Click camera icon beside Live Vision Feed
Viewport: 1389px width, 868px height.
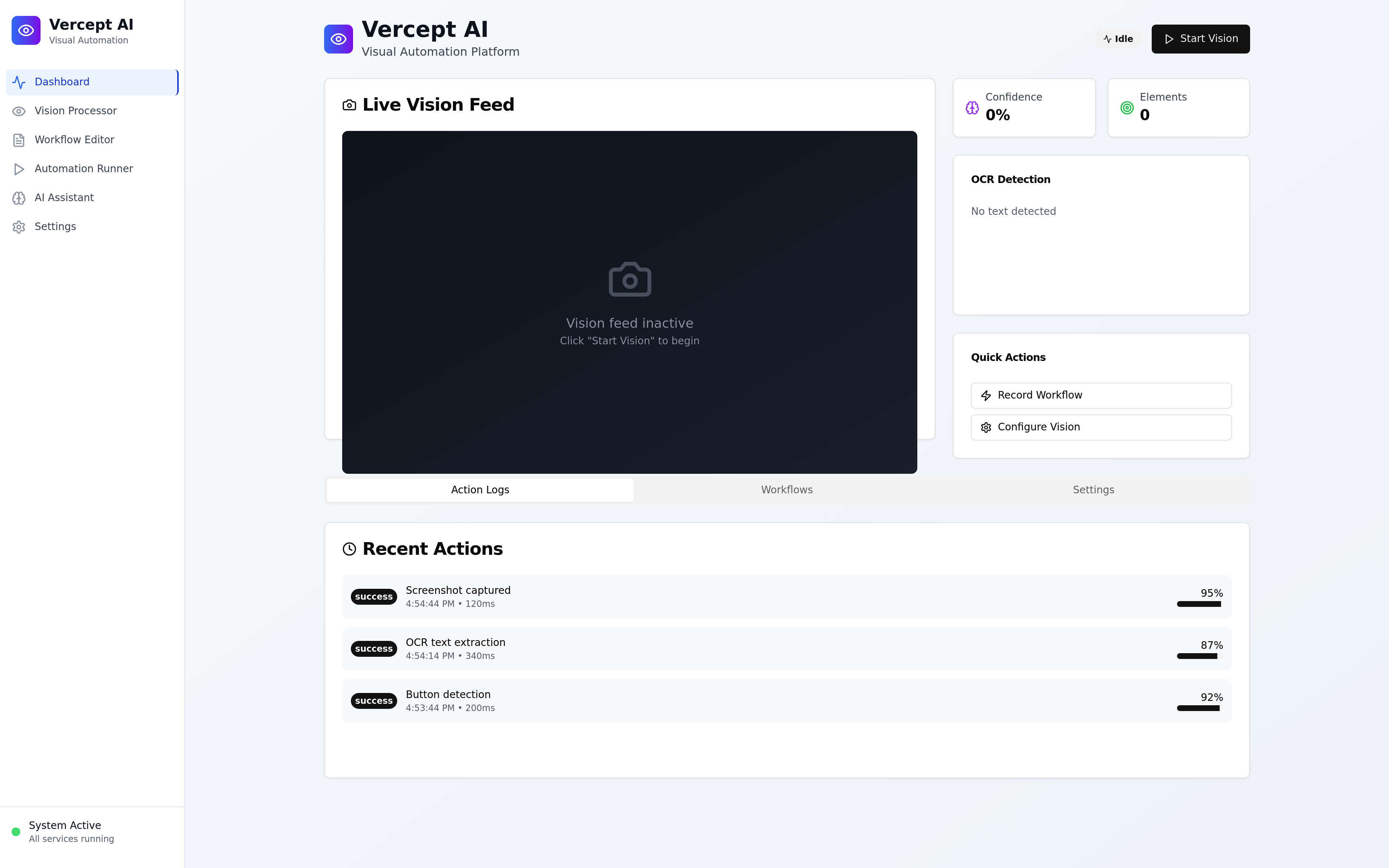[x=349, y=105]
